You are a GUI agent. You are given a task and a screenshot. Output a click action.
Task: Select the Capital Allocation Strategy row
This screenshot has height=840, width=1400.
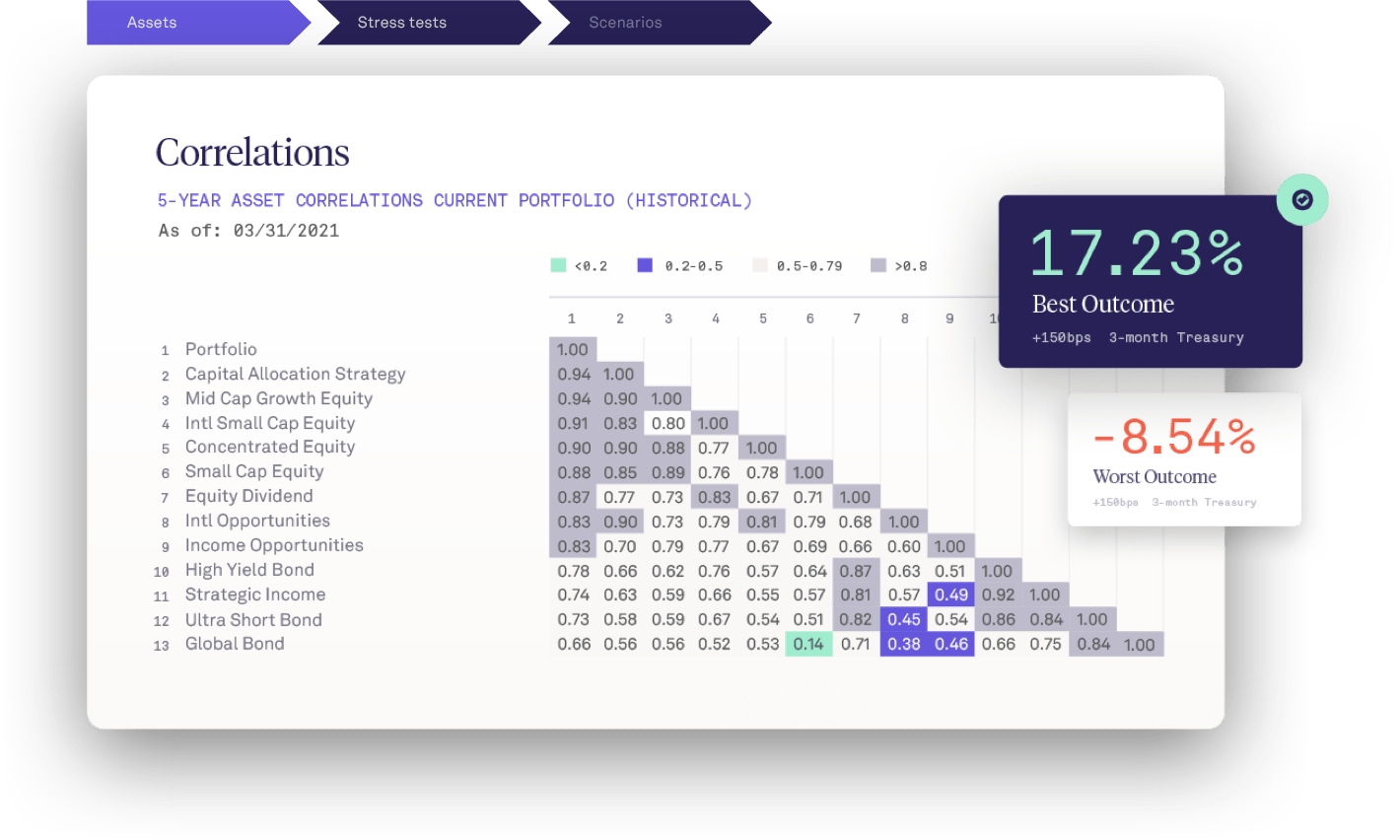click(295, 374)
